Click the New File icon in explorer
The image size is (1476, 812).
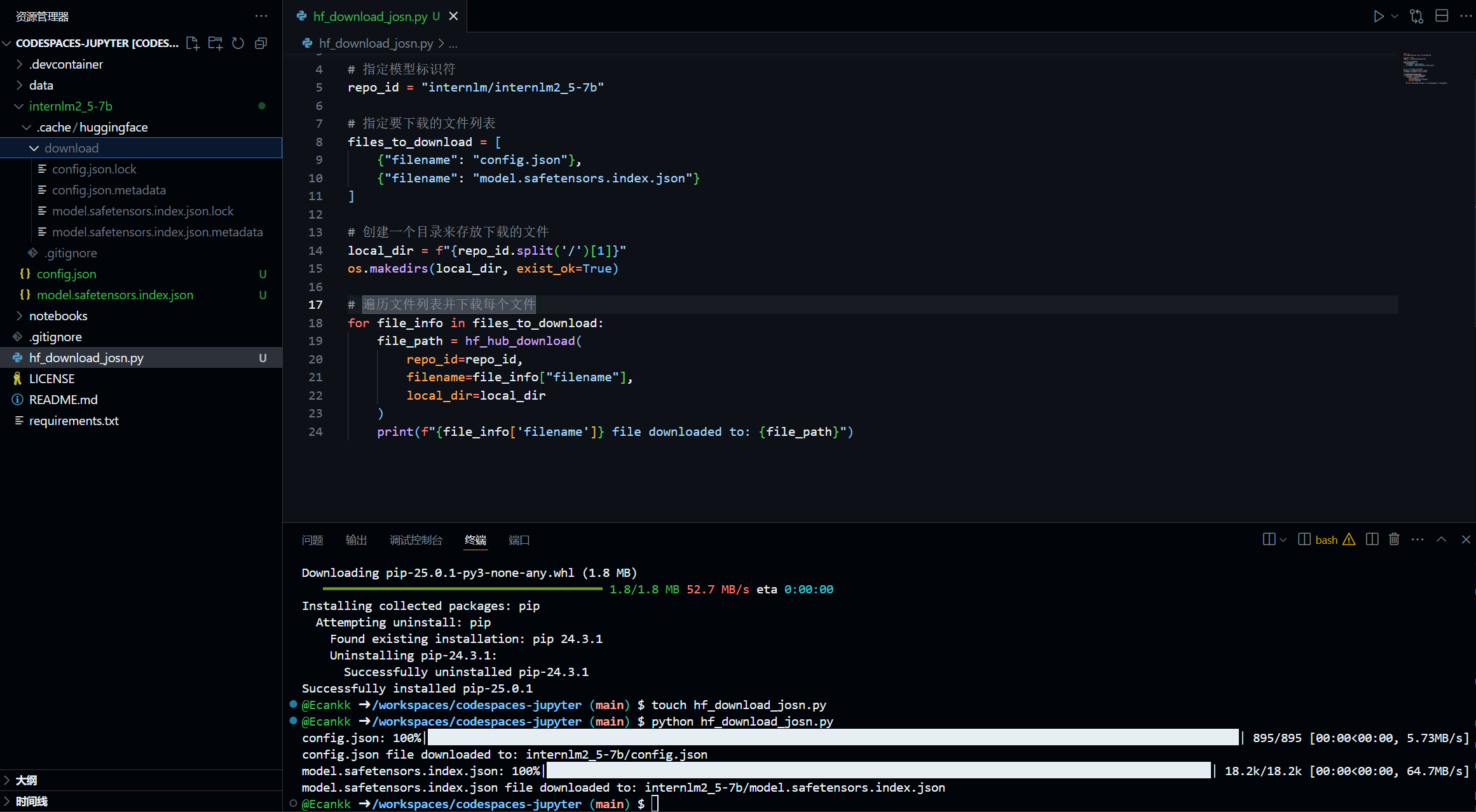pyautogui.click(x=193, y=43)
